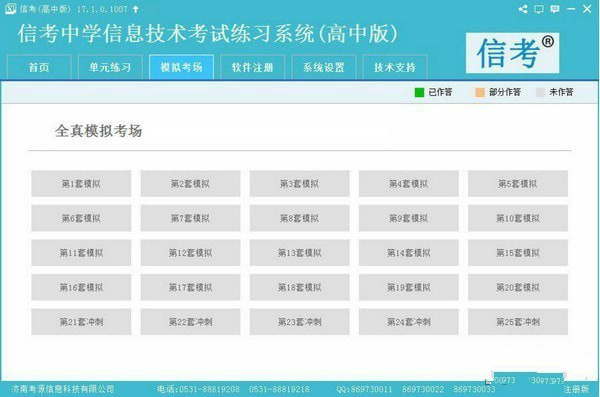
Task: Click QQ number 869730033
Action: [474, 389]
